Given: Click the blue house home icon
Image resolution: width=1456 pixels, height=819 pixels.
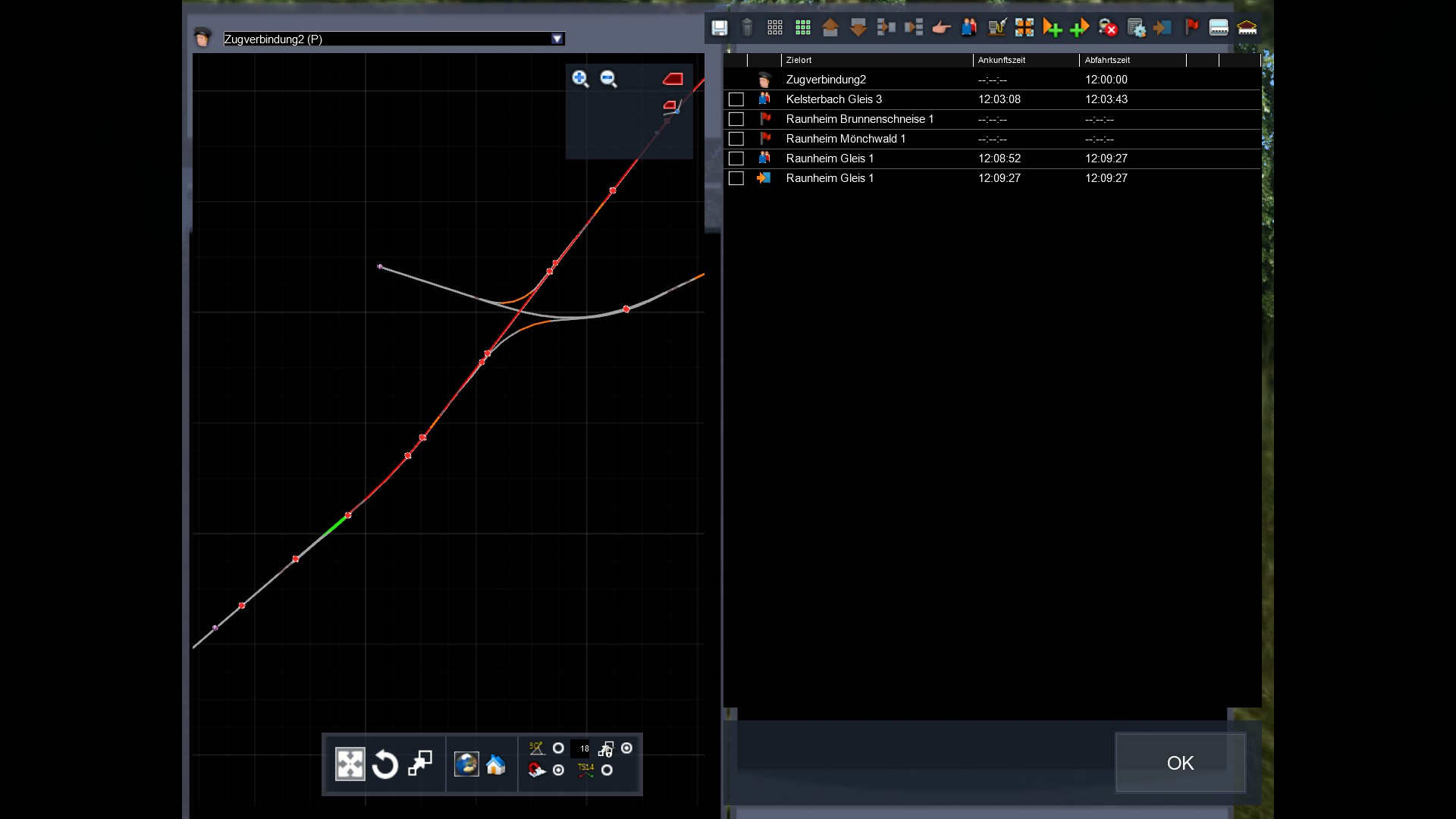Looking at the screenshot, I should pos(496,764).
